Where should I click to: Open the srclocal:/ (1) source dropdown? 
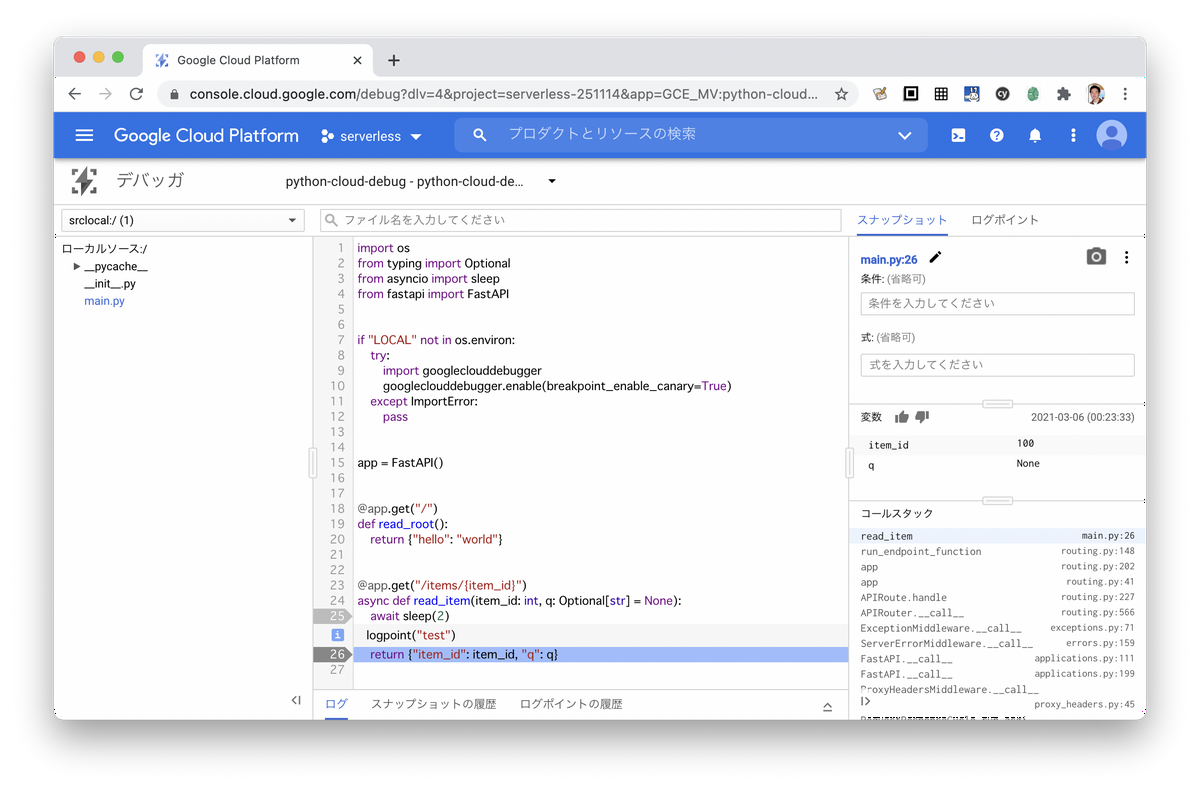click(182, 220)
